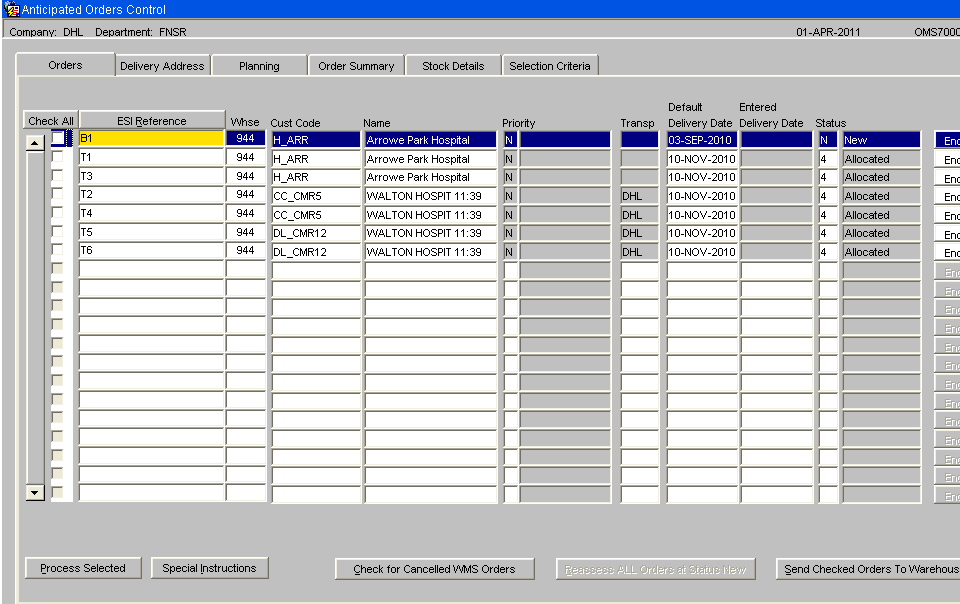This screenshot has width=960, height=604.
Task: Tick the checkbox for order B1
Action: 58,138
